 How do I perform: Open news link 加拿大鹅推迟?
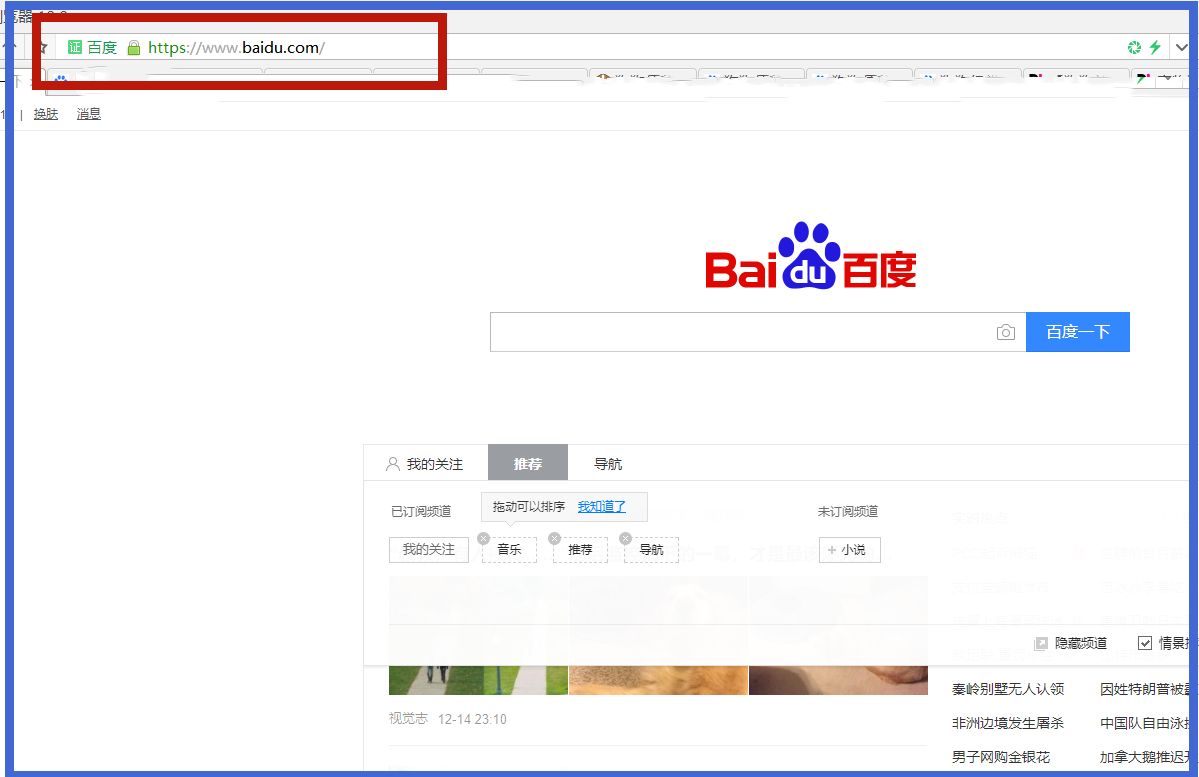coord(1145,757)
